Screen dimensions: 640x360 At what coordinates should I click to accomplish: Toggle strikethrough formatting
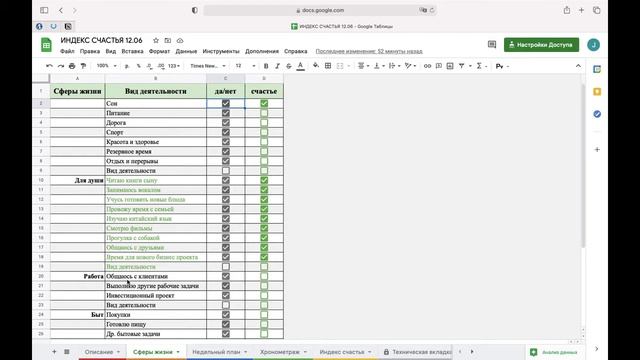tap(289, 66)
